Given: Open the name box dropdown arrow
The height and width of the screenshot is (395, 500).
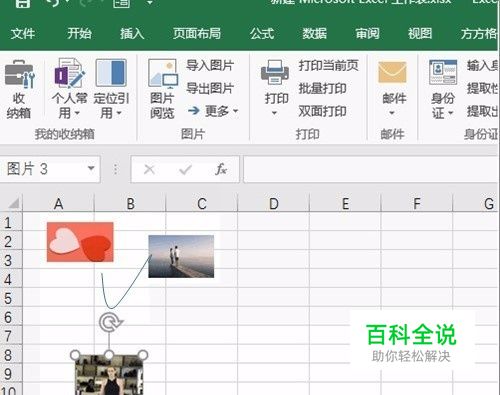Looking at the screenshot, I should (91, 169).
